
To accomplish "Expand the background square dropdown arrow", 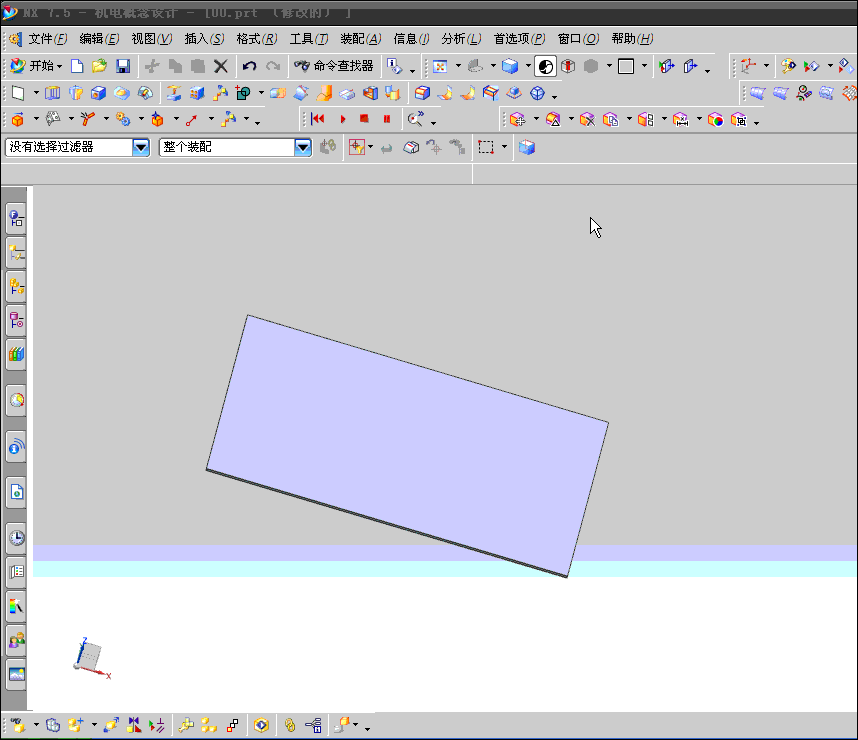I will pyautogui.click(x=644, y=66).
